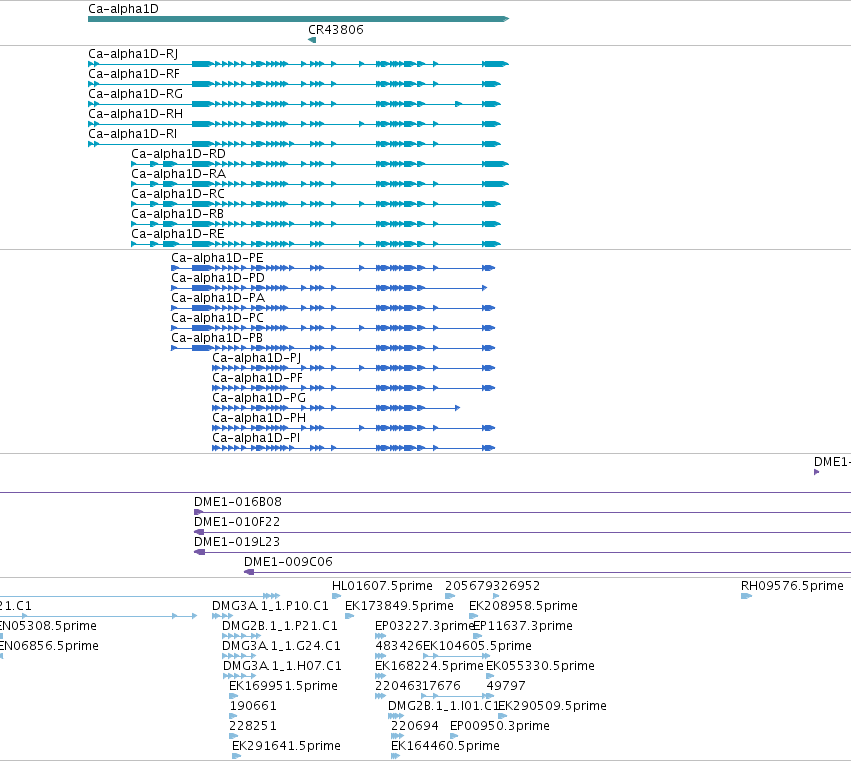Click the CR43806 gene feature
This screenshot has width=851, height=761.
(312, 40)
